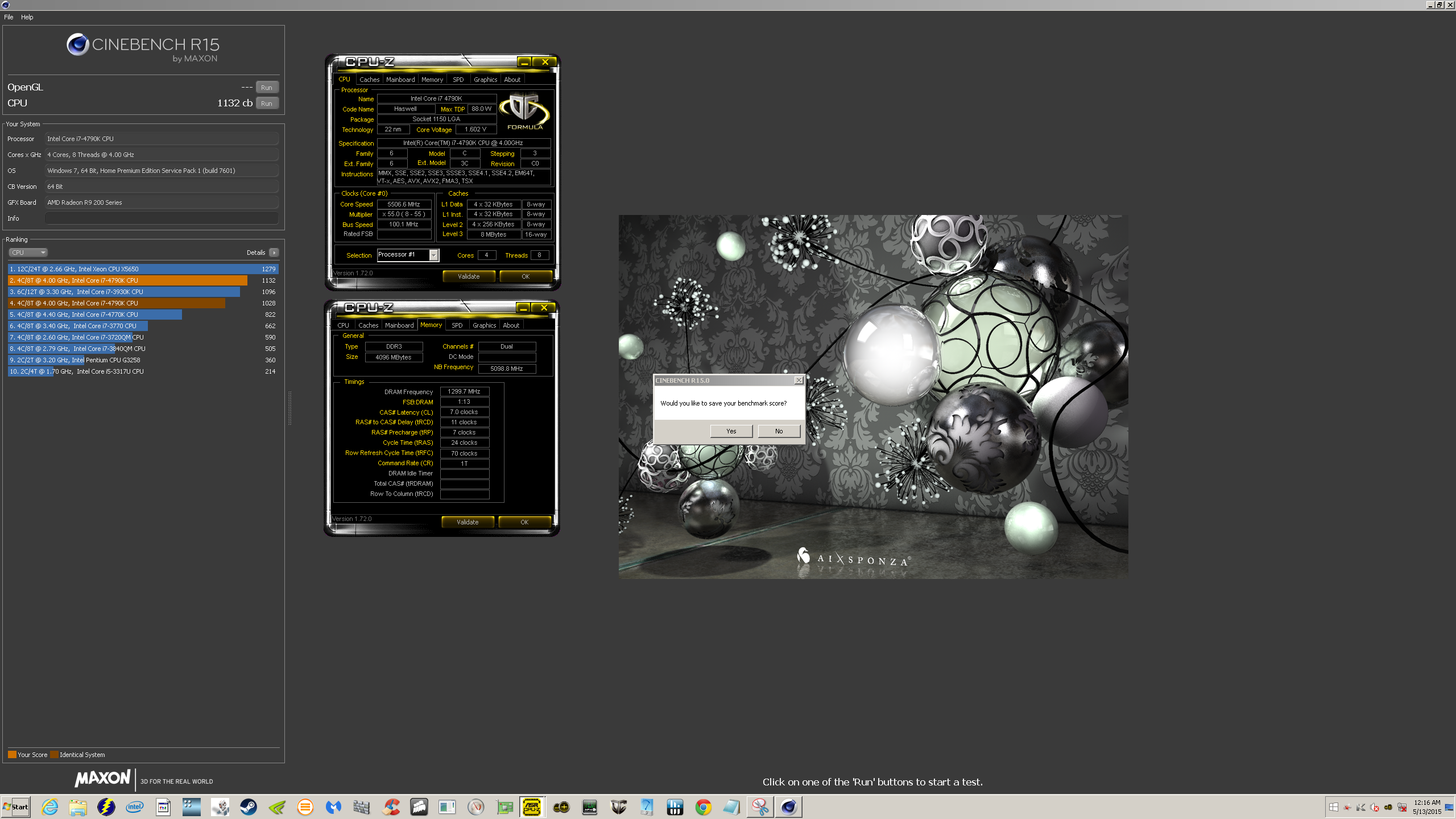Run the CPU benchmark
The image size is (1456, 819).
click(x=267, y=104)
